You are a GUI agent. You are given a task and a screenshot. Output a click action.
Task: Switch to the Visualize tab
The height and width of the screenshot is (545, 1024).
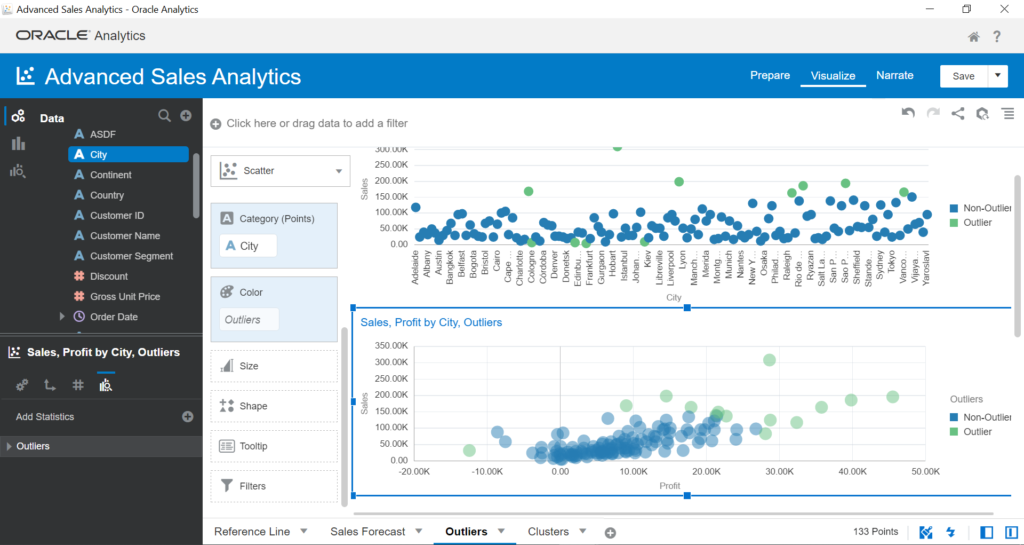(833, 76)
